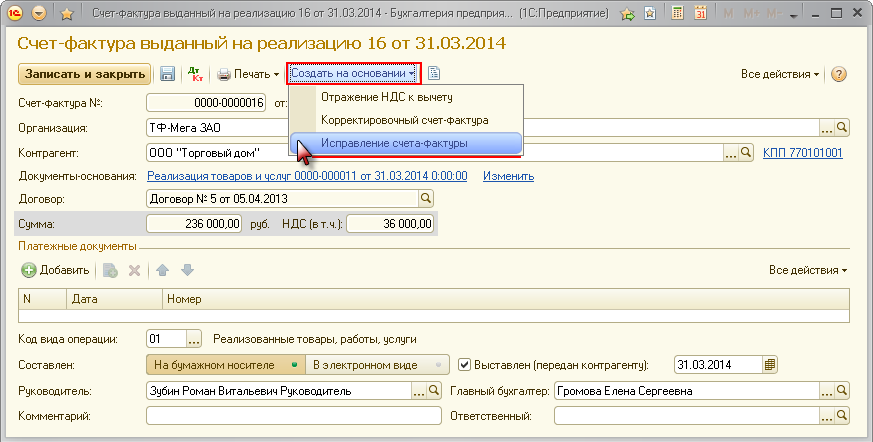Click the Руководитель field Зубин Роман Витальевич

click(278, 391)
